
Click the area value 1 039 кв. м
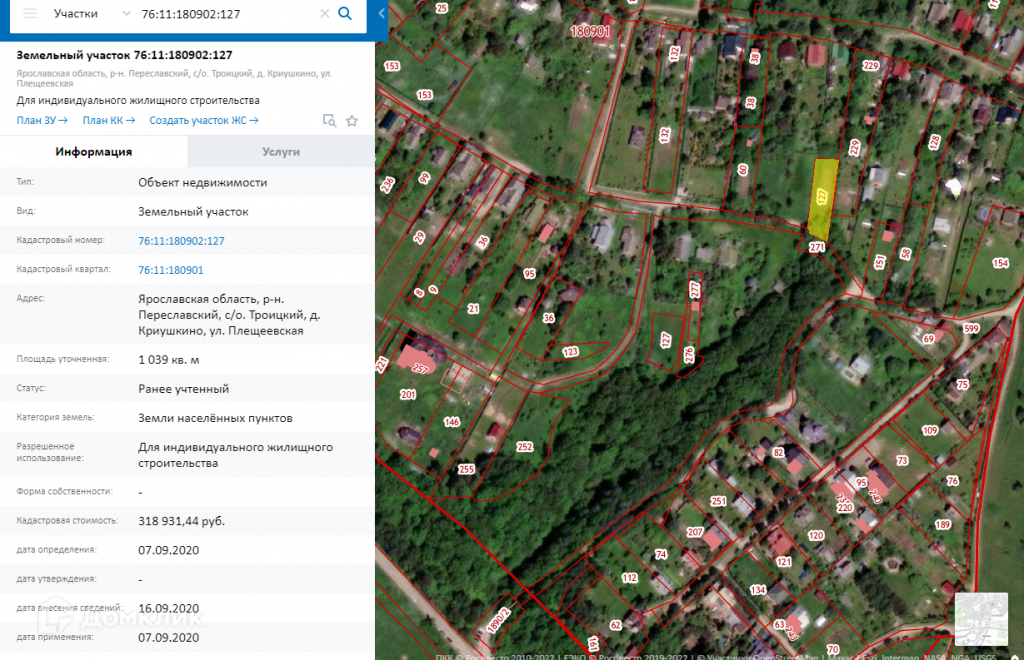click(x=168, y=360)
